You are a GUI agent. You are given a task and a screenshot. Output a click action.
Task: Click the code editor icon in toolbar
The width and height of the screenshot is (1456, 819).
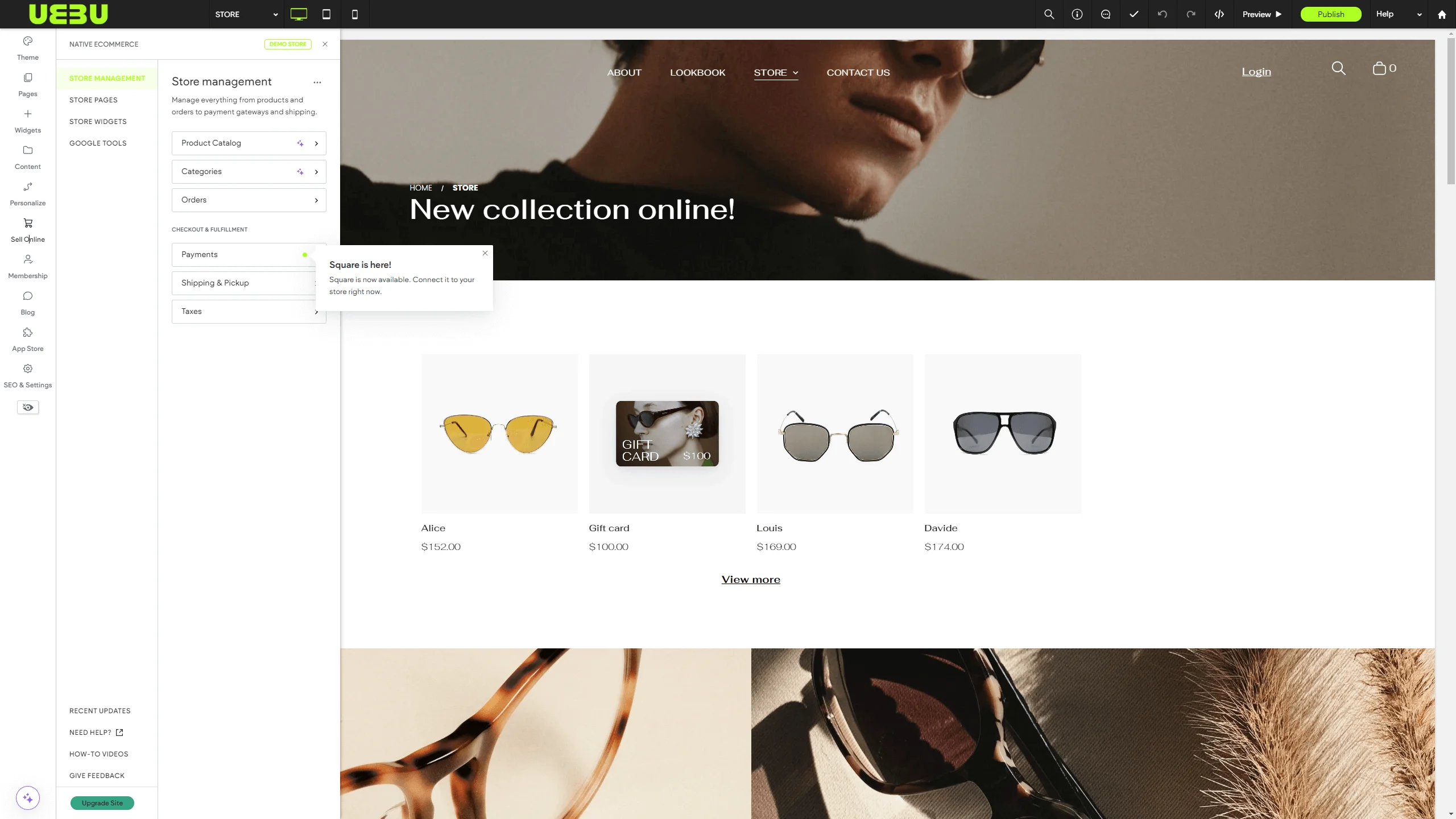1219,14
